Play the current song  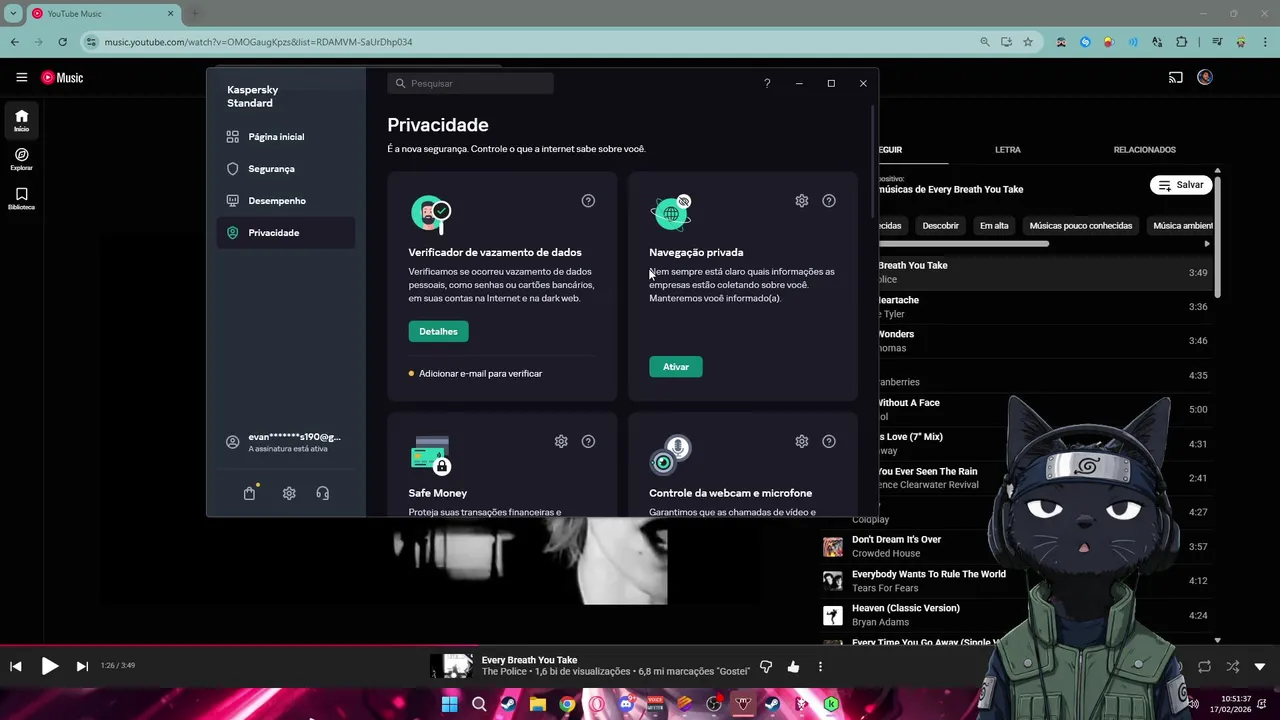tap(49, 666)
